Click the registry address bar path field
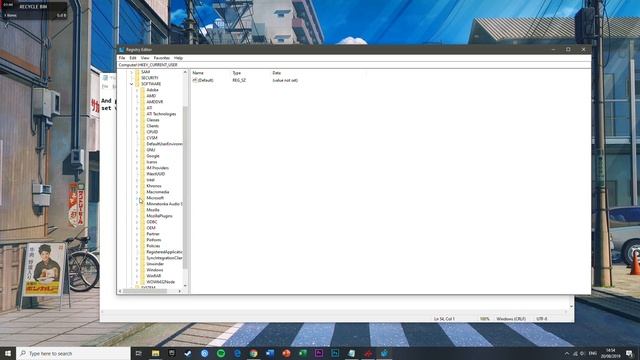 tap(354, 65)
